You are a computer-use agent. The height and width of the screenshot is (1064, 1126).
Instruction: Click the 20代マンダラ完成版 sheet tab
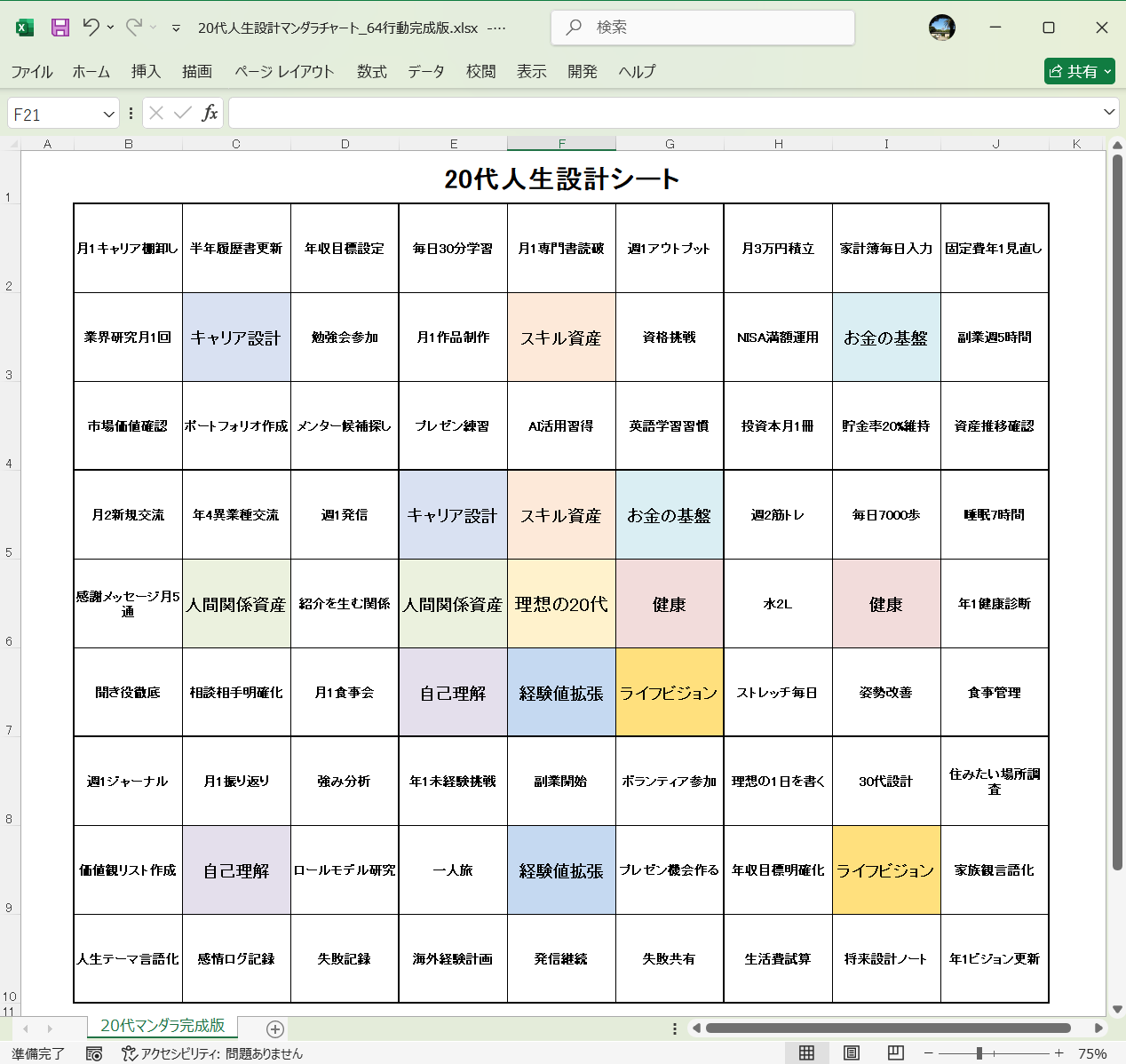162,1026
